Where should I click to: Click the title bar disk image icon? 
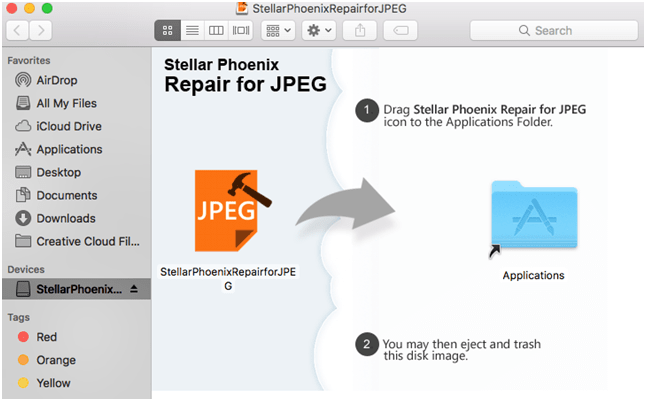coord(242,8)
